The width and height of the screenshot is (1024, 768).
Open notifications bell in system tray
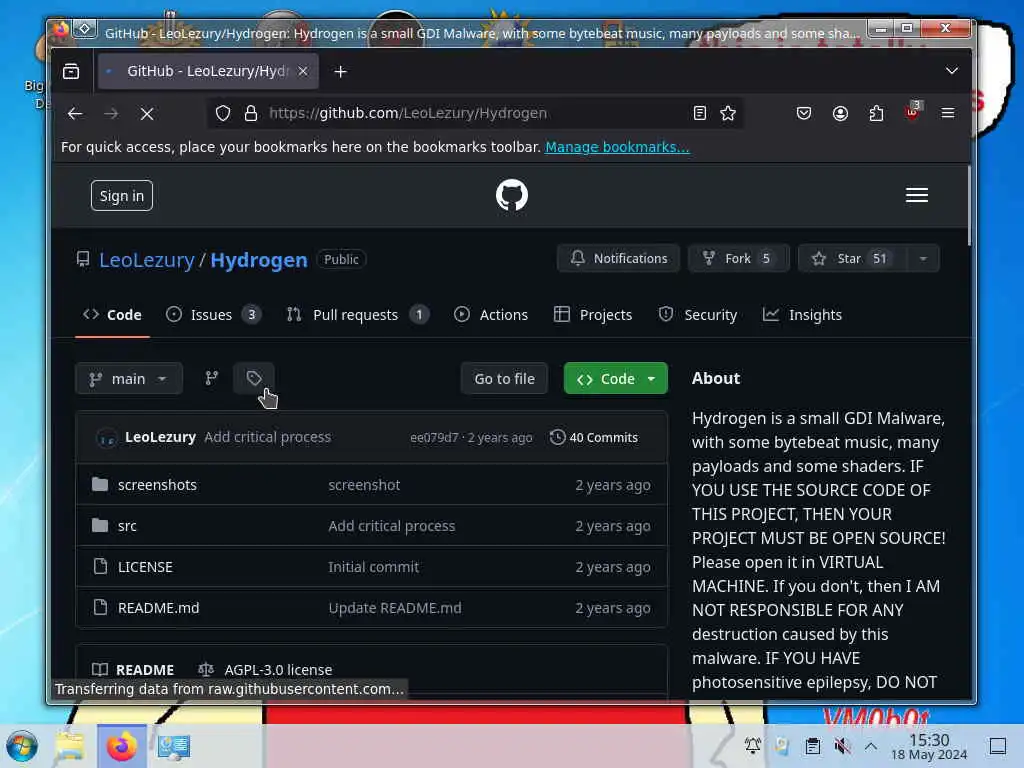point(753,746)
